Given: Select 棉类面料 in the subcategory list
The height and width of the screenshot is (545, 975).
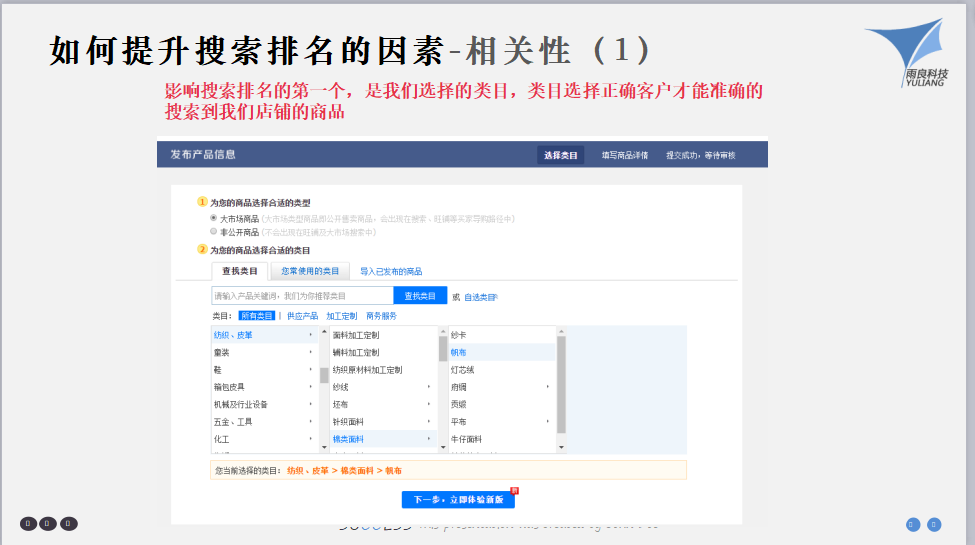Looking at the screenshot, I should (x=383, y=439).
